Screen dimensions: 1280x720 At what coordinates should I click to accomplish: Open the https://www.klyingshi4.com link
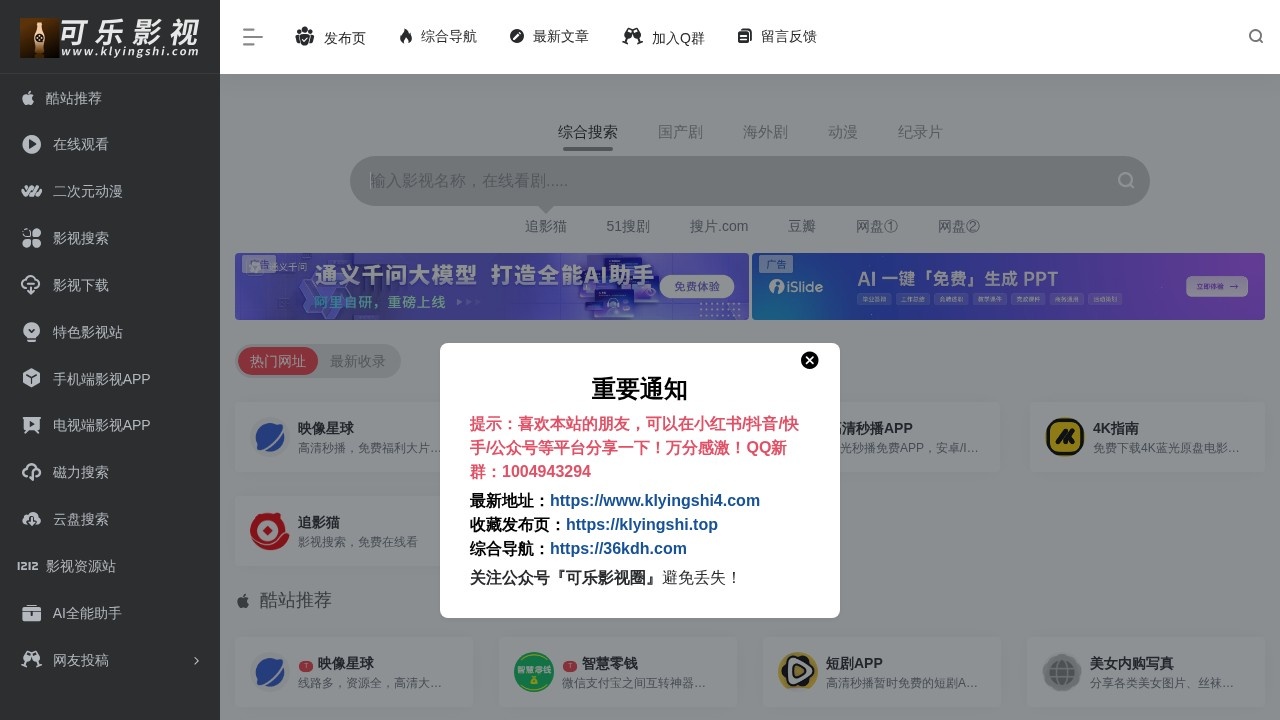pos(655,500)
